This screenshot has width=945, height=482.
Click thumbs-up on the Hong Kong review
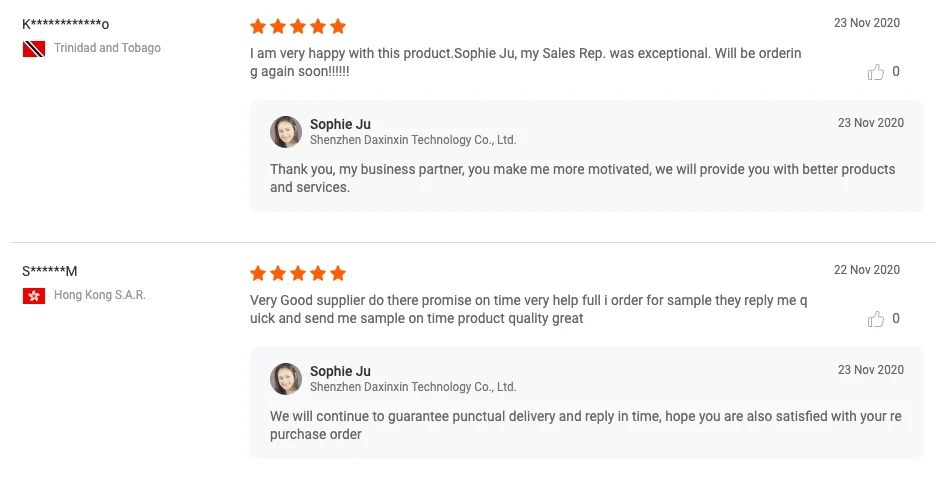click(x=876, y=319)
